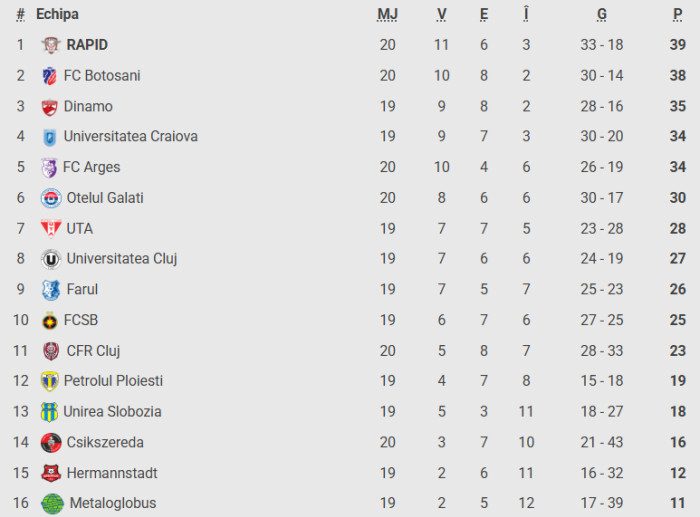
Task: Click the G goals column header
Action: (x=602, y=14)
